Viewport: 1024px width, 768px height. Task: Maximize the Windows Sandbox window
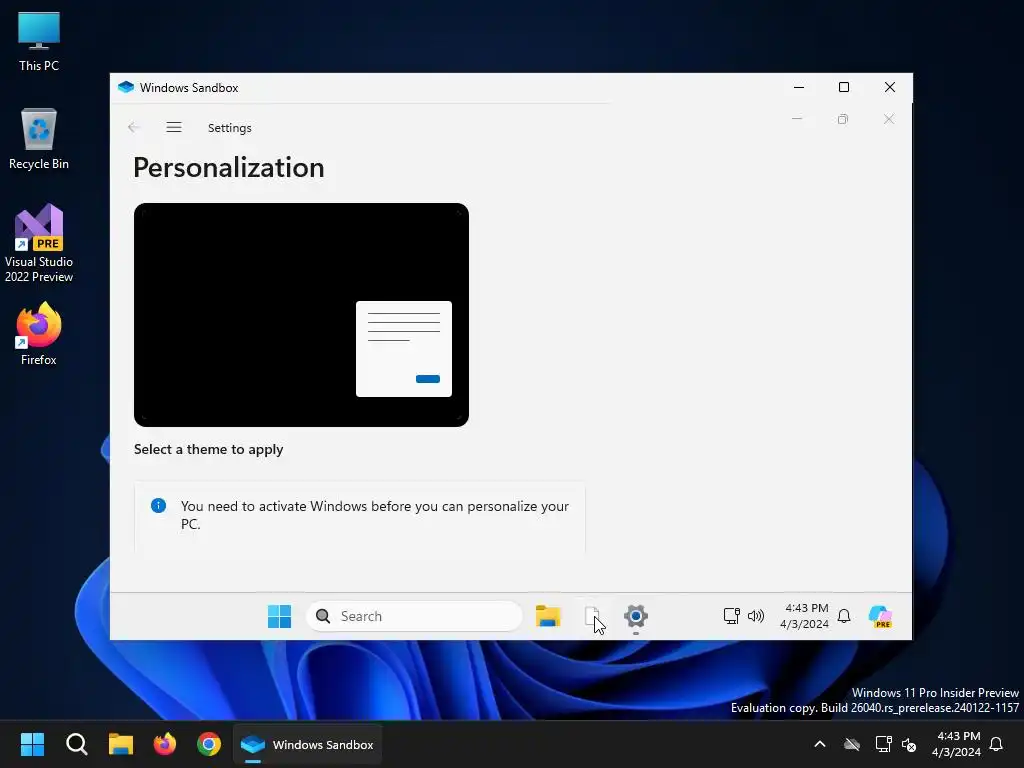[x=844, y=87]
